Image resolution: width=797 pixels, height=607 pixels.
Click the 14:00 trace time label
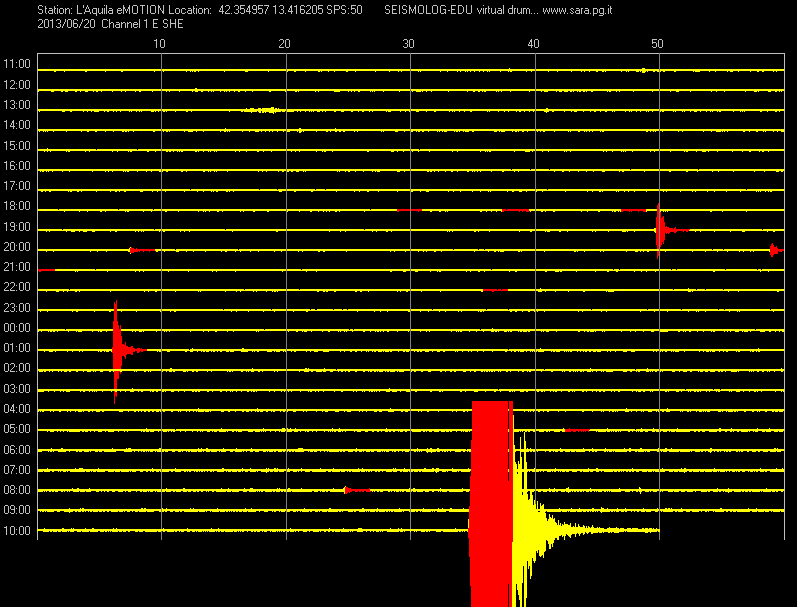17,125
